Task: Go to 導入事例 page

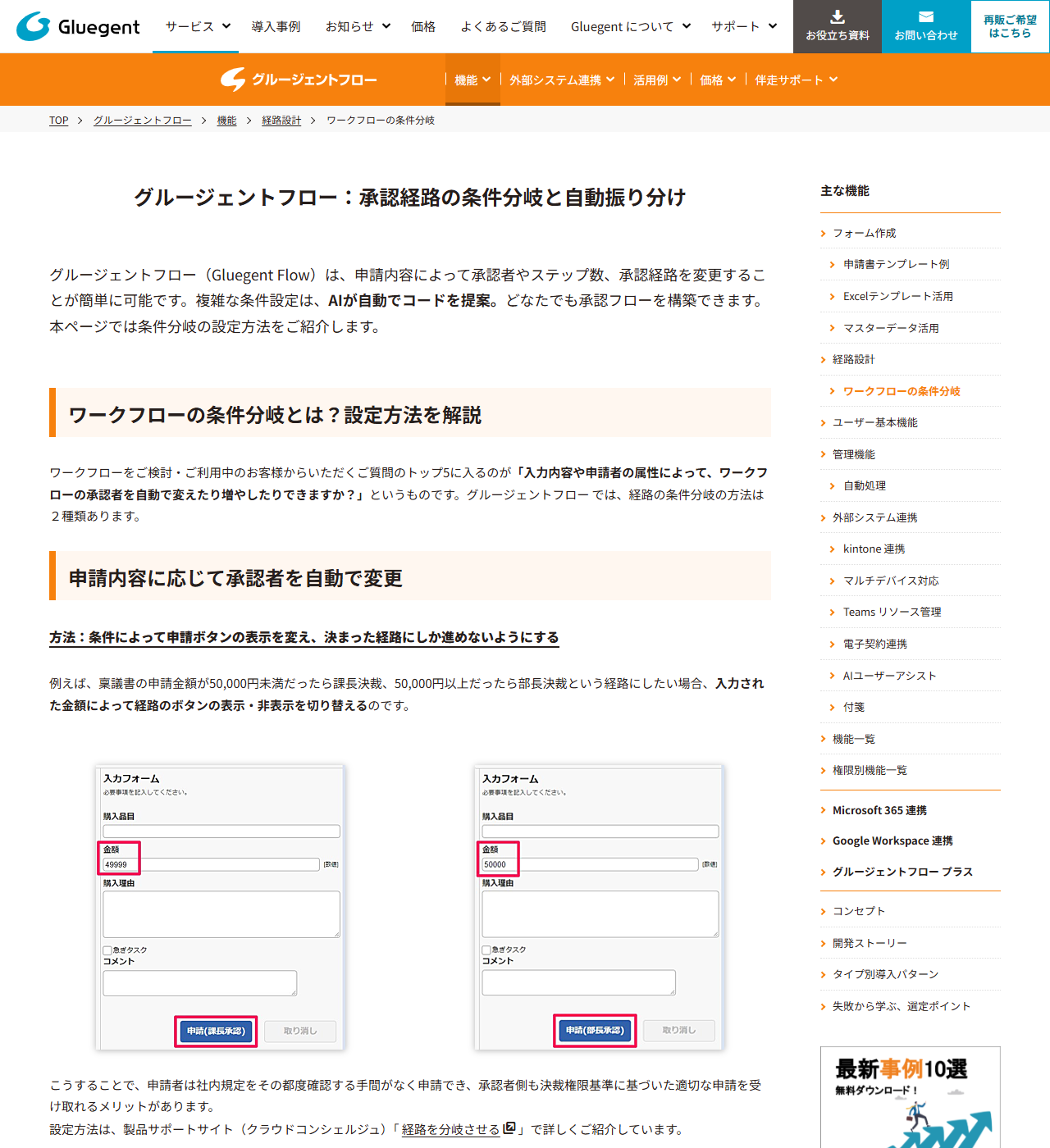Action: point(276,26)
